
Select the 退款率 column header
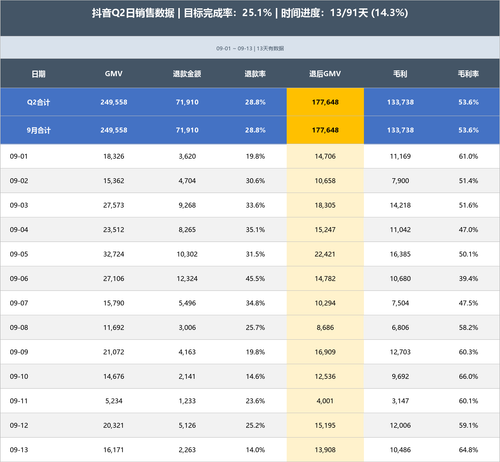click(x=255, y=74)
